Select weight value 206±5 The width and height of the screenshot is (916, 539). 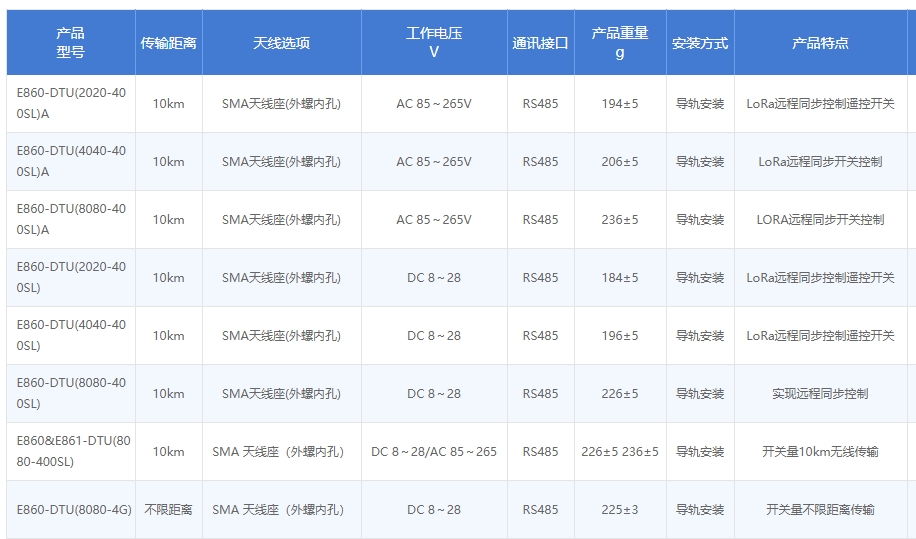[x=620, y=161]
